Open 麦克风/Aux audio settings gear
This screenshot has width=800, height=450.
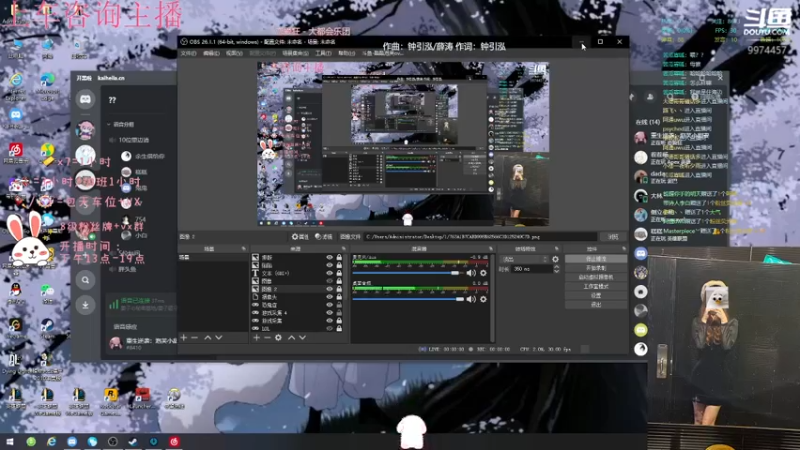[x=483, y=273]
